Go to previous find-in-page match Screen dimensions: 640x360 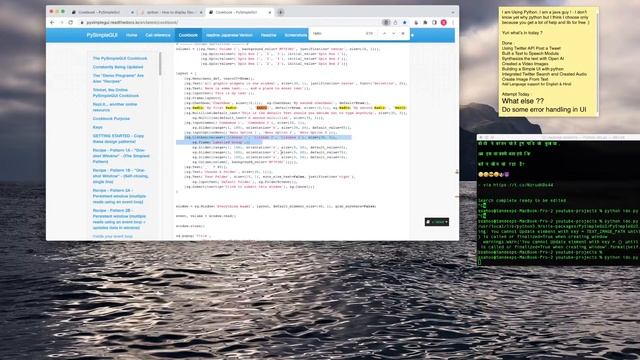(x=384, y=33)
